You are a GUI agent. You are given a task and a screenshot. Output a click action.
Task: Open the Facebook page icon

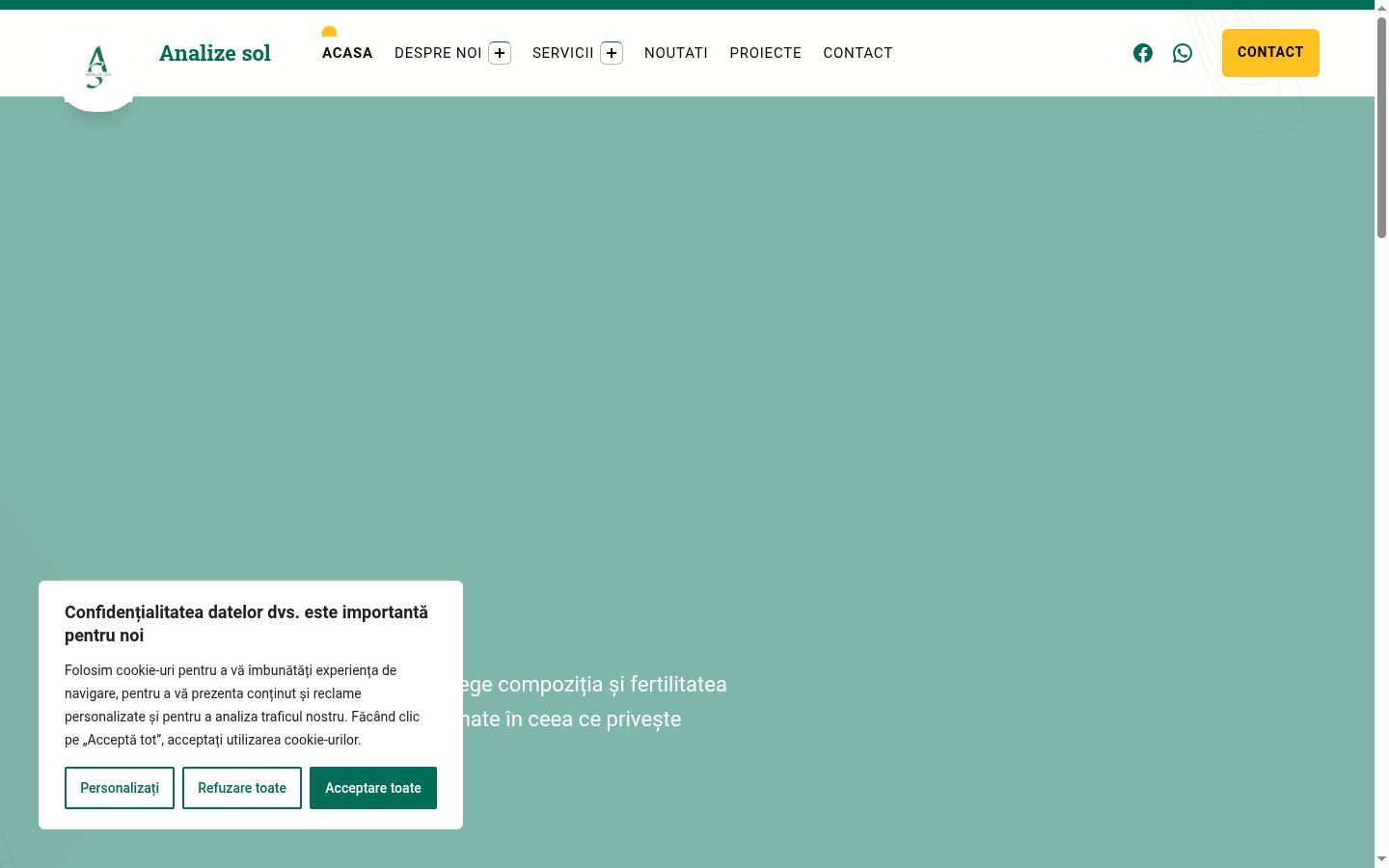pos(1143,53)
